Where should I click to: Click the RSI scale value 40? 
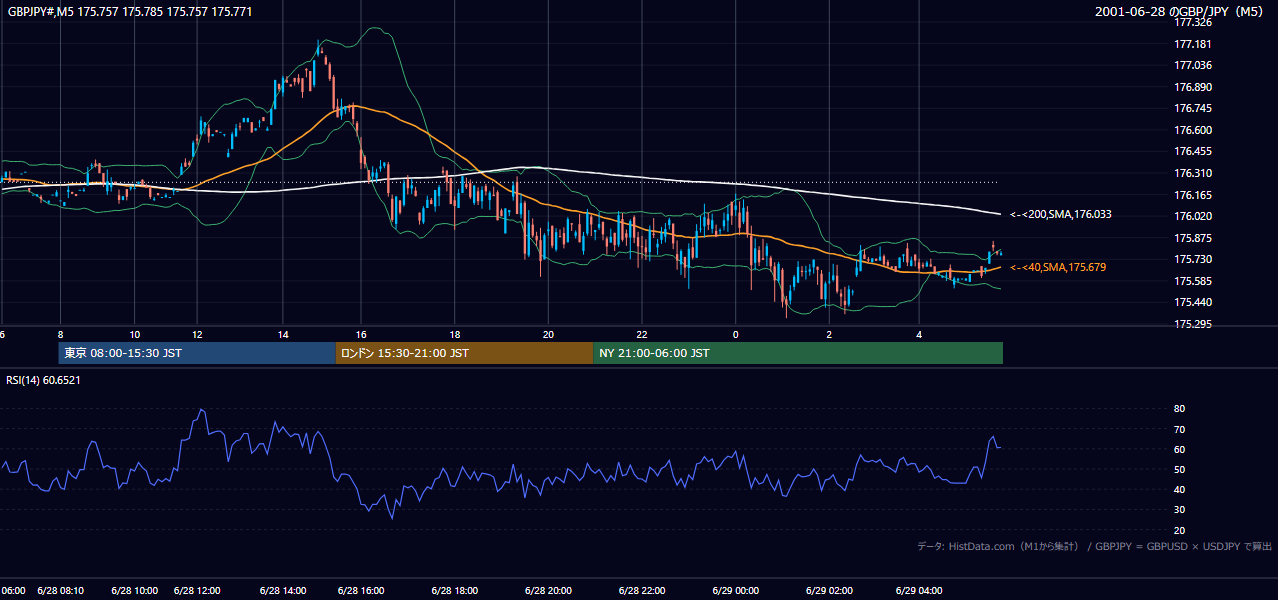coord(1179,489)
